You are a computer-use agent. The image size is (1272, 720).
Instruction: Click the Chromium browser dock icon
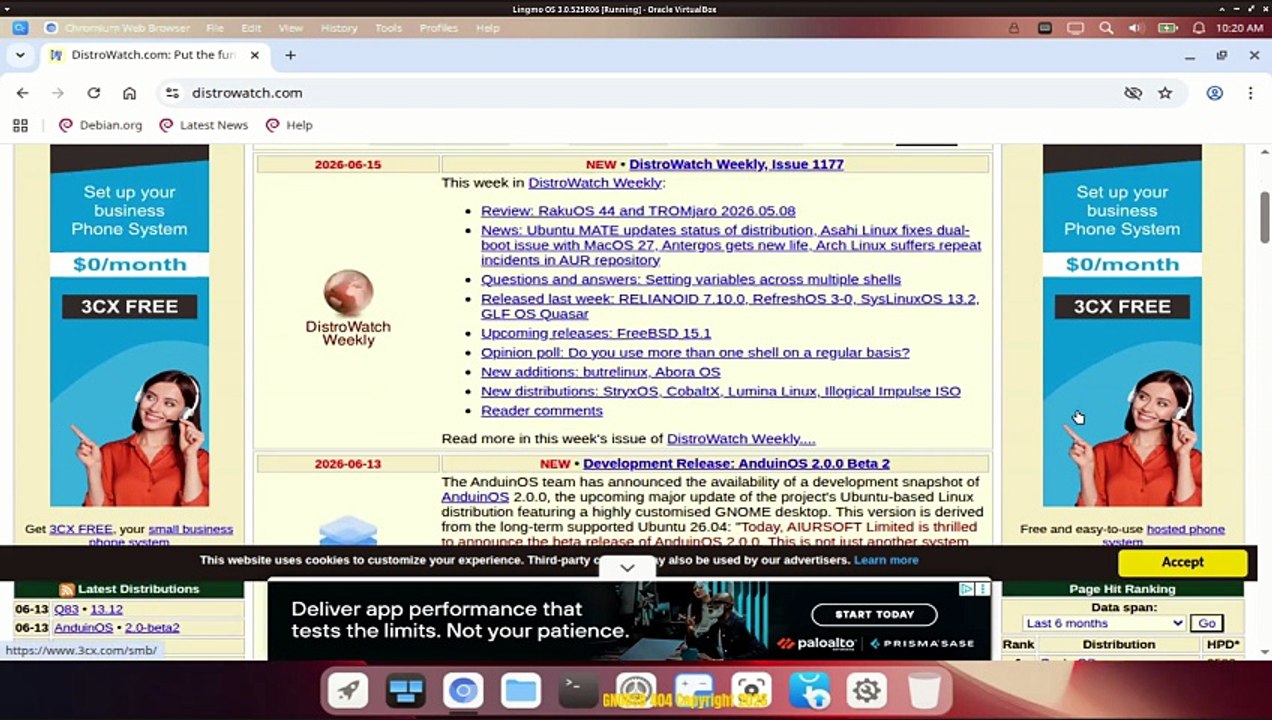tap(463, 690)
